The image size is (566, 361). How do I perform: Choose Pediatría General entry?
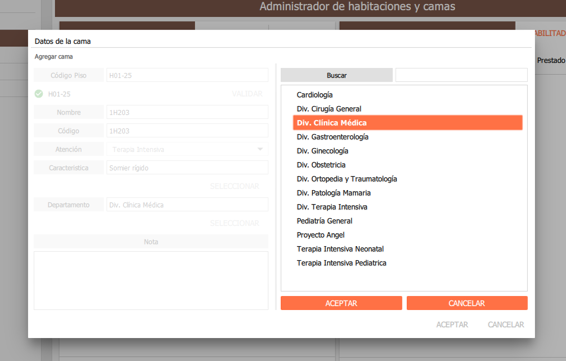pos(324,221)
